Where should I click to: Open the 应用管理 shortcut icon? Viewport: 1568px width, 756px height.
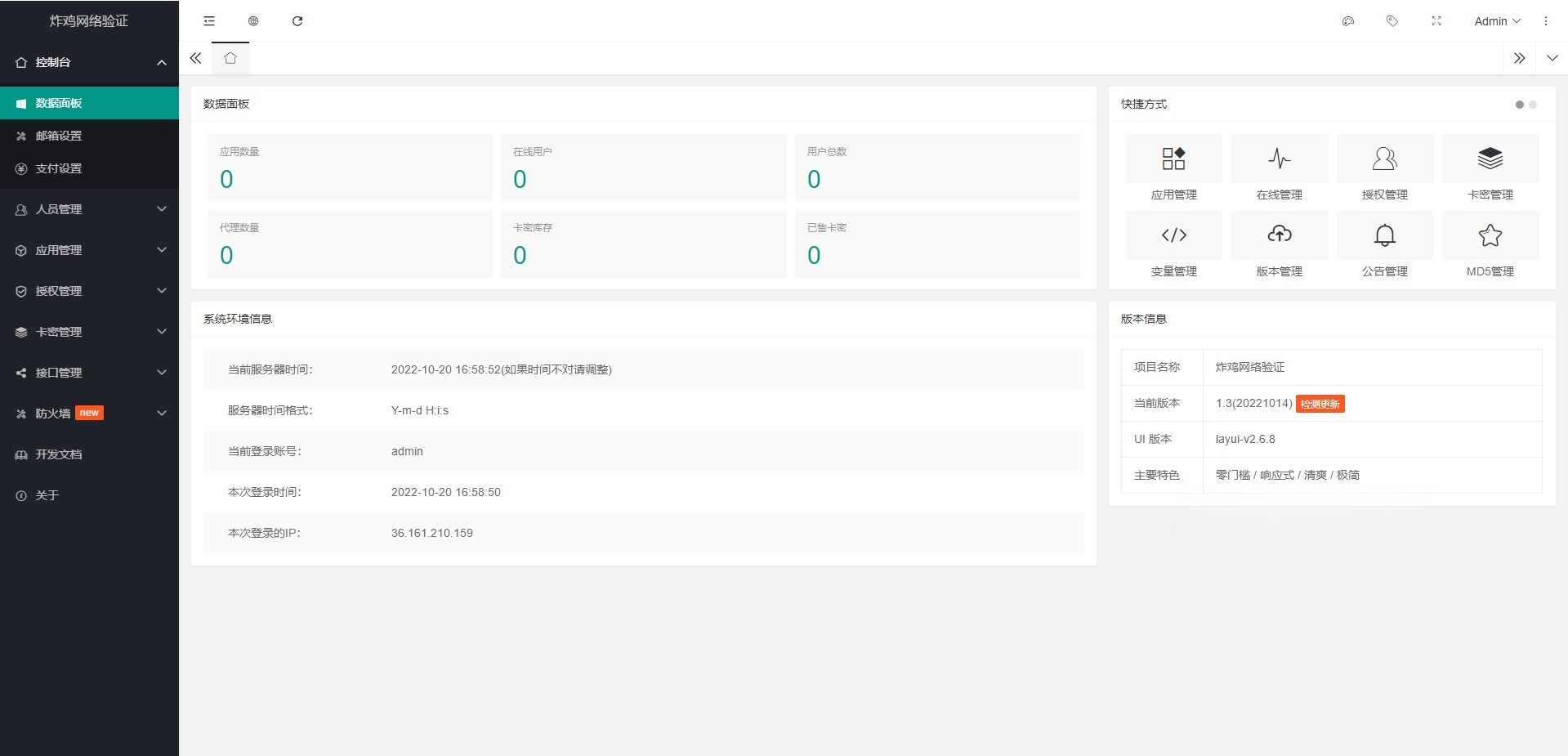point(1173,158)
